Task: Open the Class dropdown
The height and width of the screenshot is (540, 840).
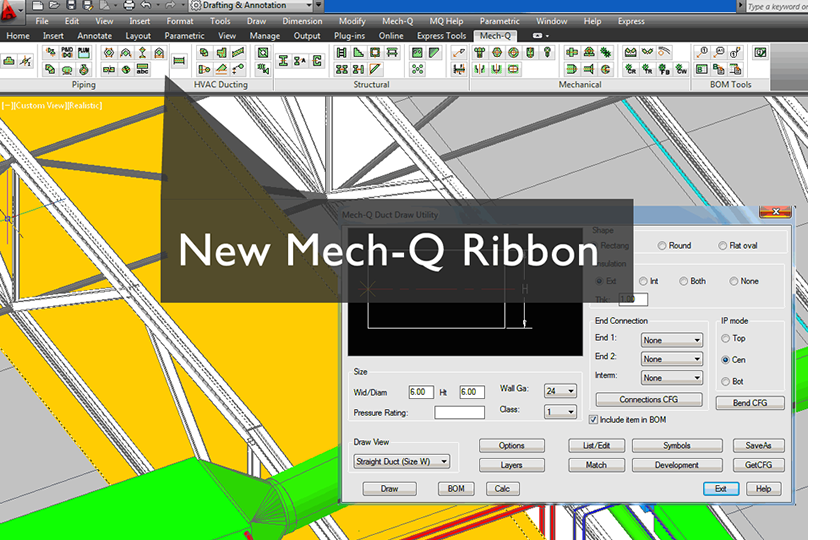Action: pos(560,411)
